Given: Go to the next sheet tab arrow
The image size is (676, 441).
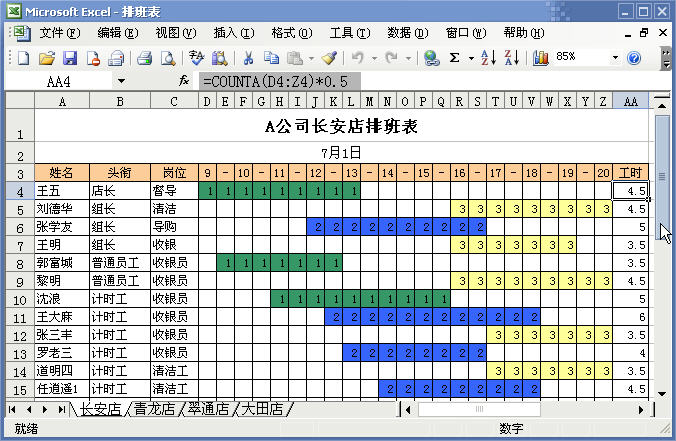Looking at the screenshot, I should tap(45, 409).
